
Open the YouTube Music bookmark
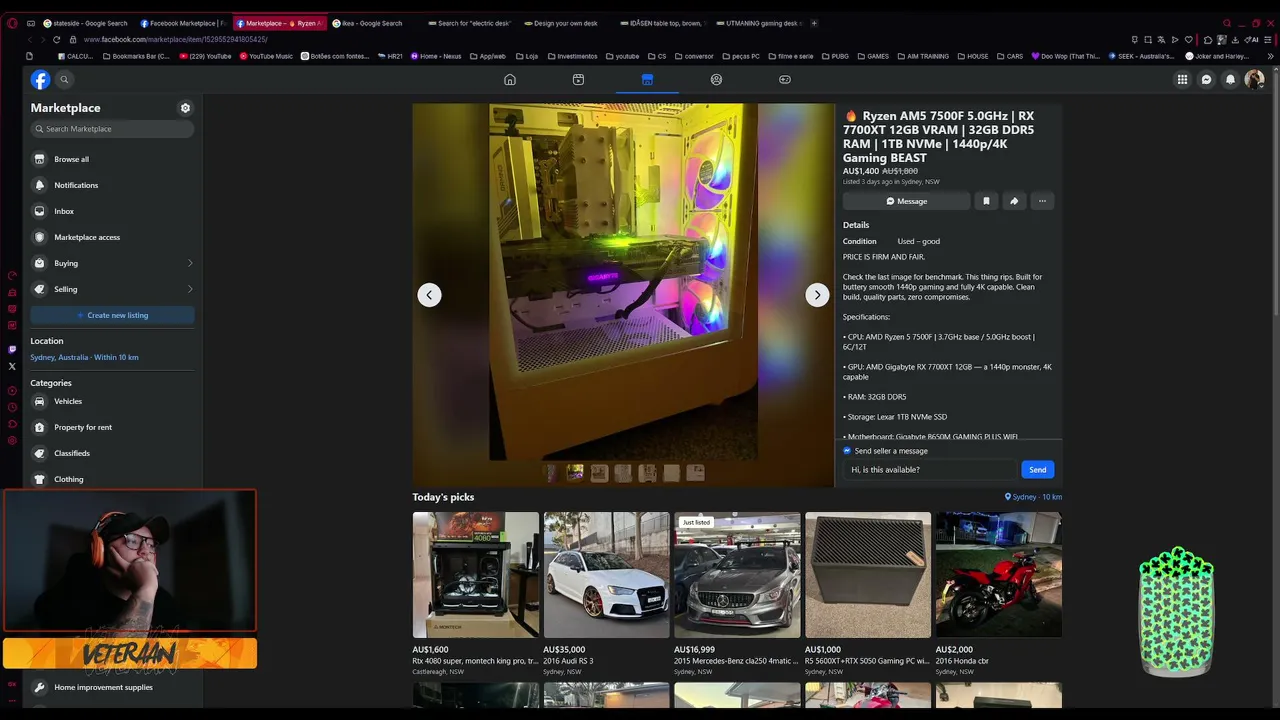[x=266, y=56]
